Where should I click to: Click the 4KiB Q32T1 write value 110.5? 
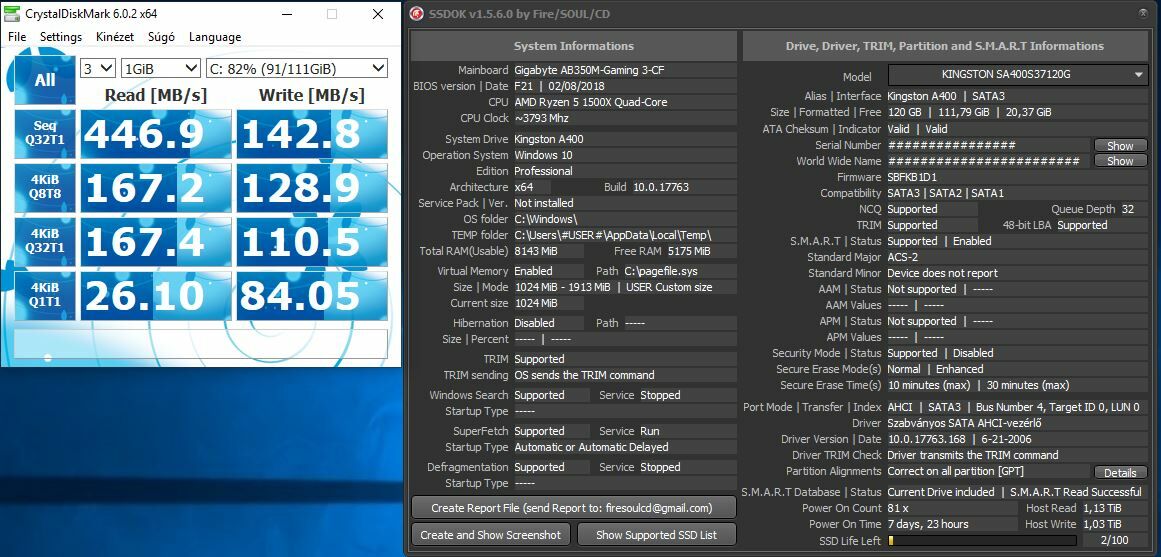312,242
